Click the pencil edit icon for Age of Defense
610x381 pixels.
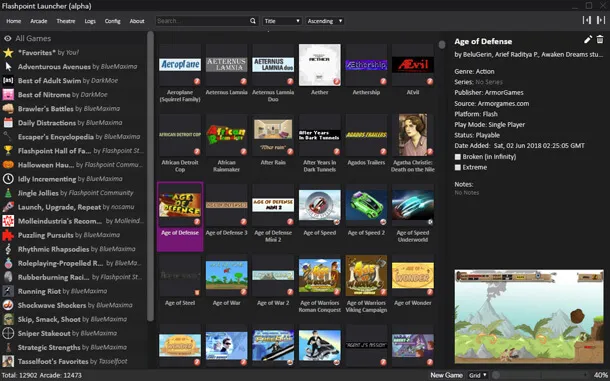pyautogui.click(x=588, y=39)
